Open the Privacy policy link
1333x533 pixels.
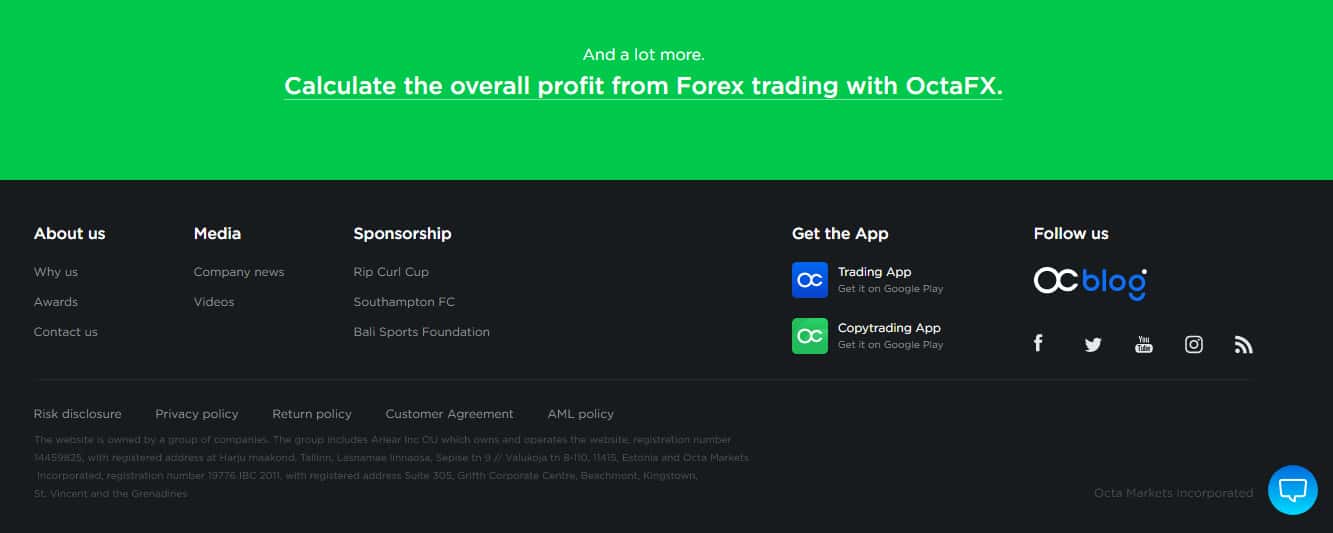(x=197, y=414)
